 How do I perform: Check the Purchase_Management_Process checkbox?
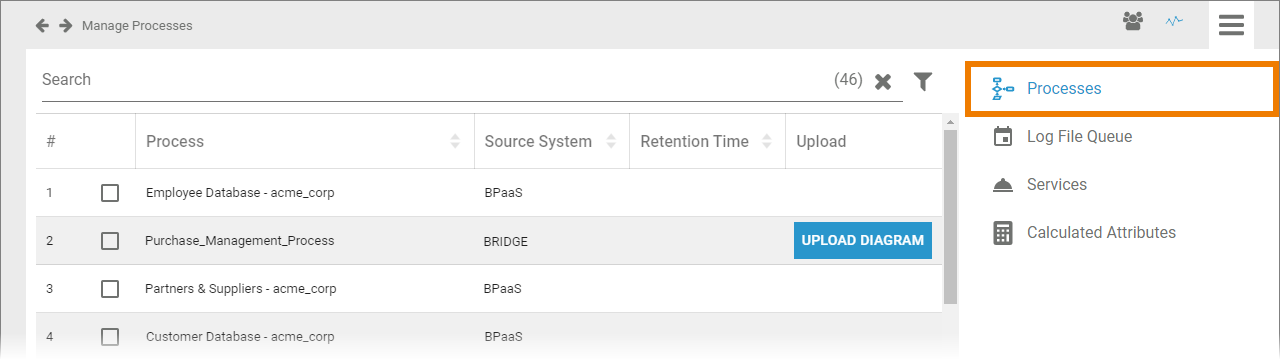click(x=110, y=241)
